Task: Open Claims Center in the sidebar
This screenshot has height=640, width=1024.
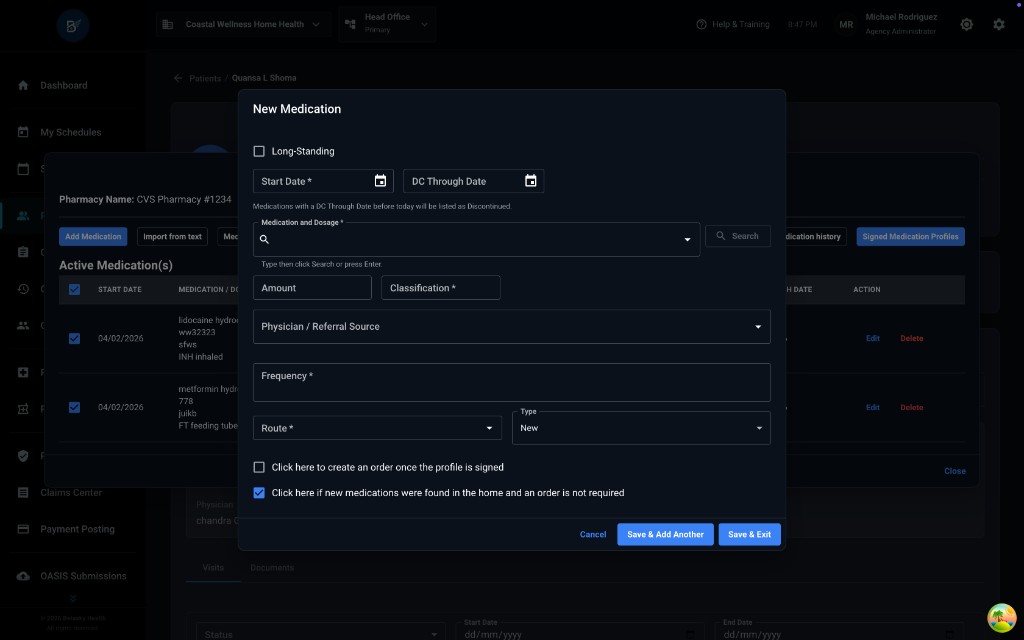Action: (71, 492)
